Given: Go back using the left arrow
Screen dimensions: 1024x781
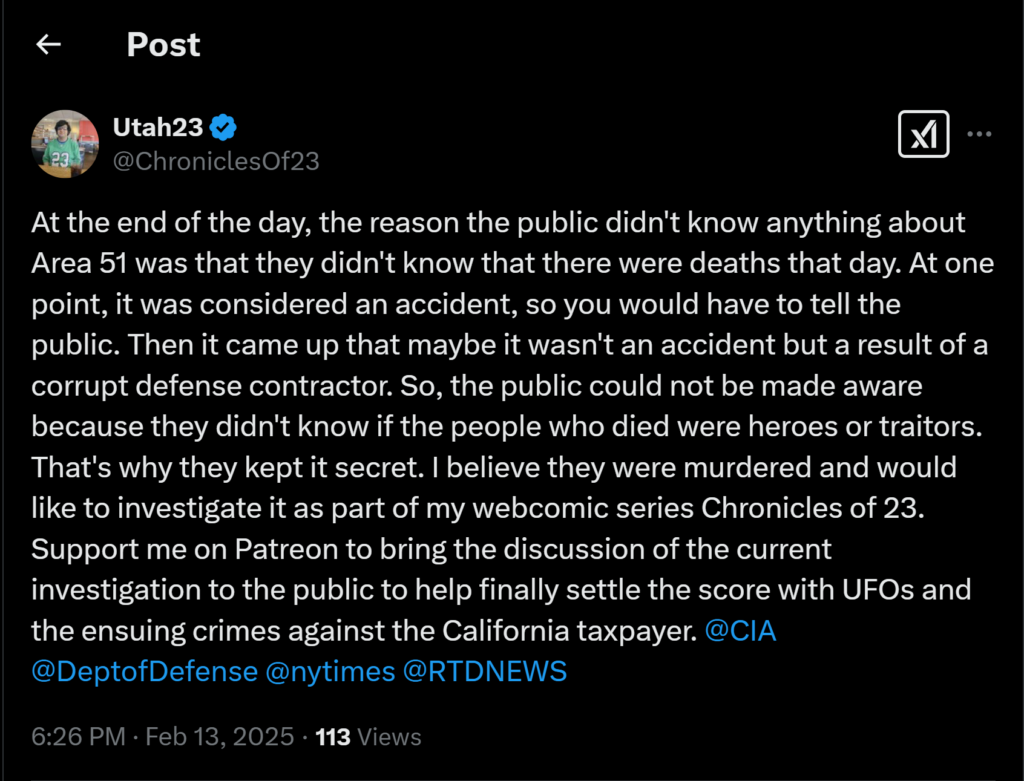Looking at the screenshot, I should pos(48,45).
